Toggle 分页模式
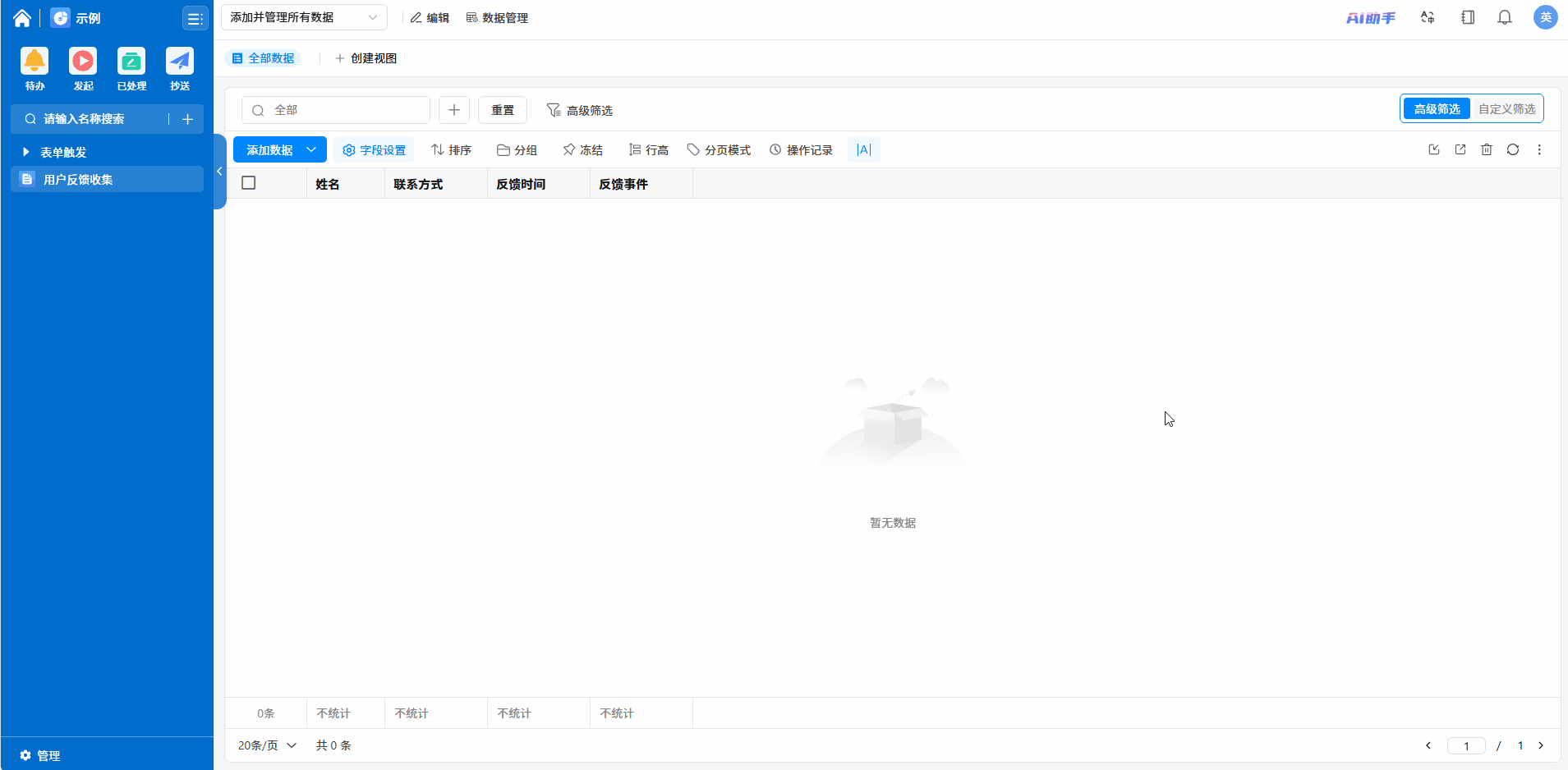This screenshot has width=1568, height=770. click(720, 150)
